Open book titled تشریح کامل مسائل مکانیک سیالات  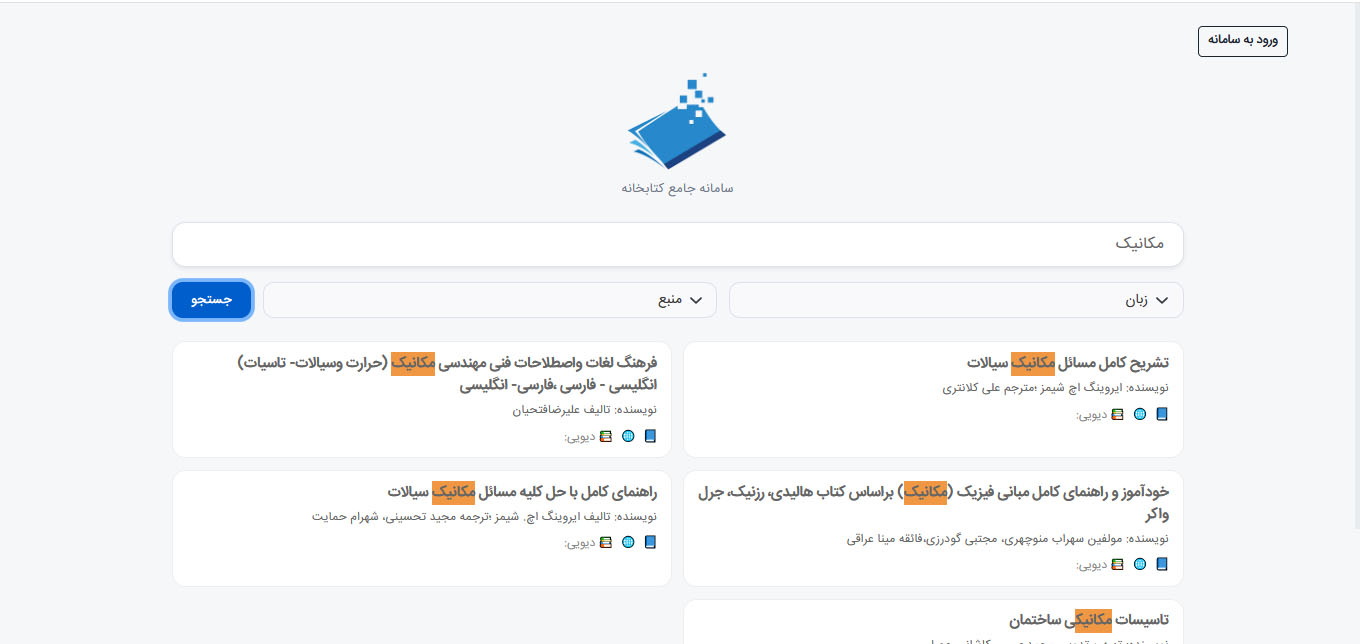[1067, 362]
